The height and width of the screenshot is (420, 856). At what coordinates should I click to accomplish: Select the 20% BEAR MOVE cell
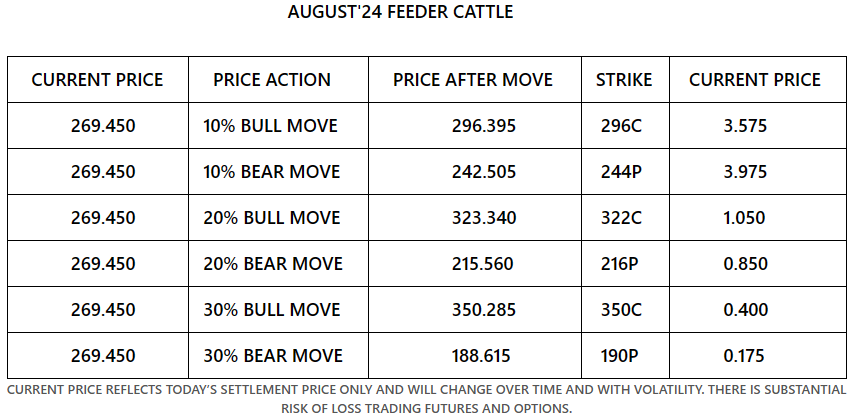coord(272,264)
